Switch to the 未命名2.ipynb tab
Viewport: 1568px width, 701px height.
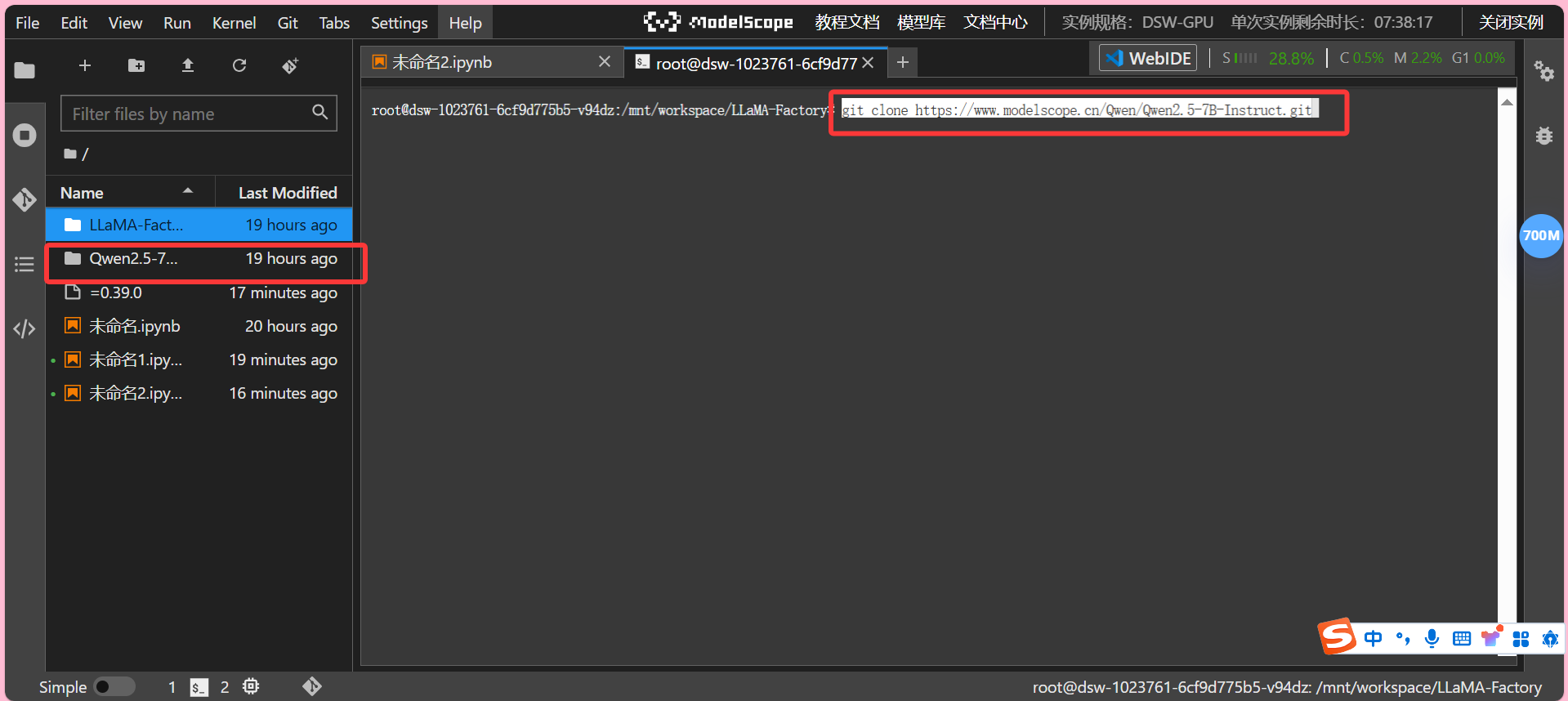click(491, 62)
